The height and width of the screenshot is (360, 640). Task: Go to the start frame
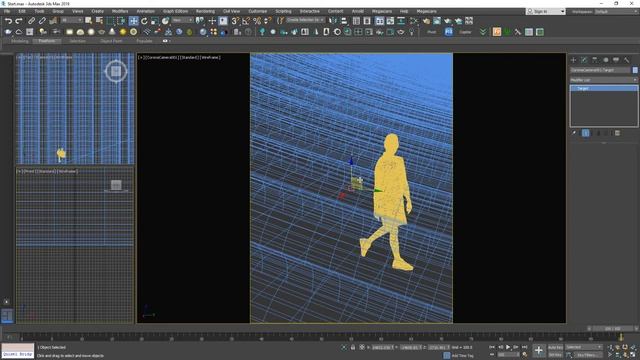point(492,347)
